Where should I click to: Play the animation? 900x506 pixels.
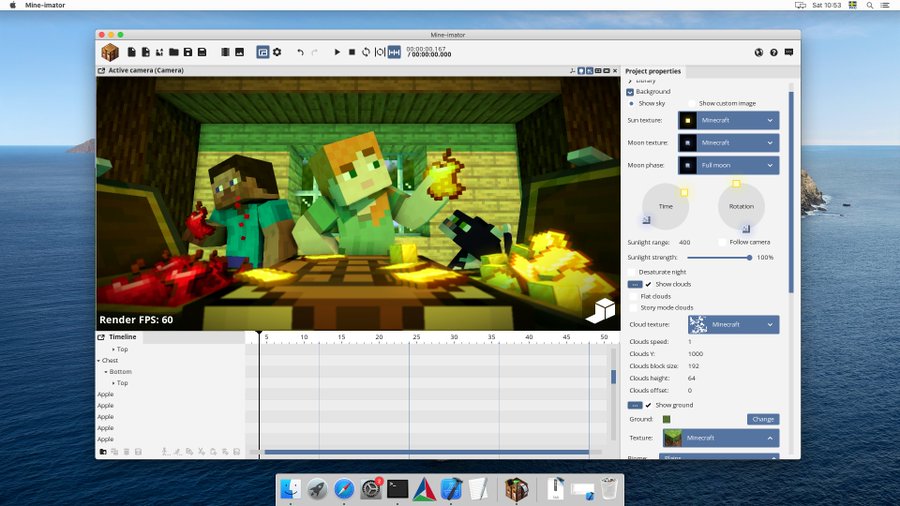[337, 52]
